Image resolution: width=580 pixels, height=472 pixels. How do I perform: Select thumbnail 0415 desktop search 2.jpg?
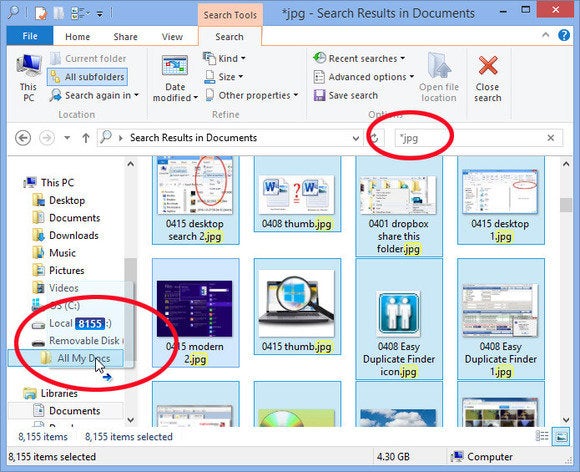pos(196,200)
